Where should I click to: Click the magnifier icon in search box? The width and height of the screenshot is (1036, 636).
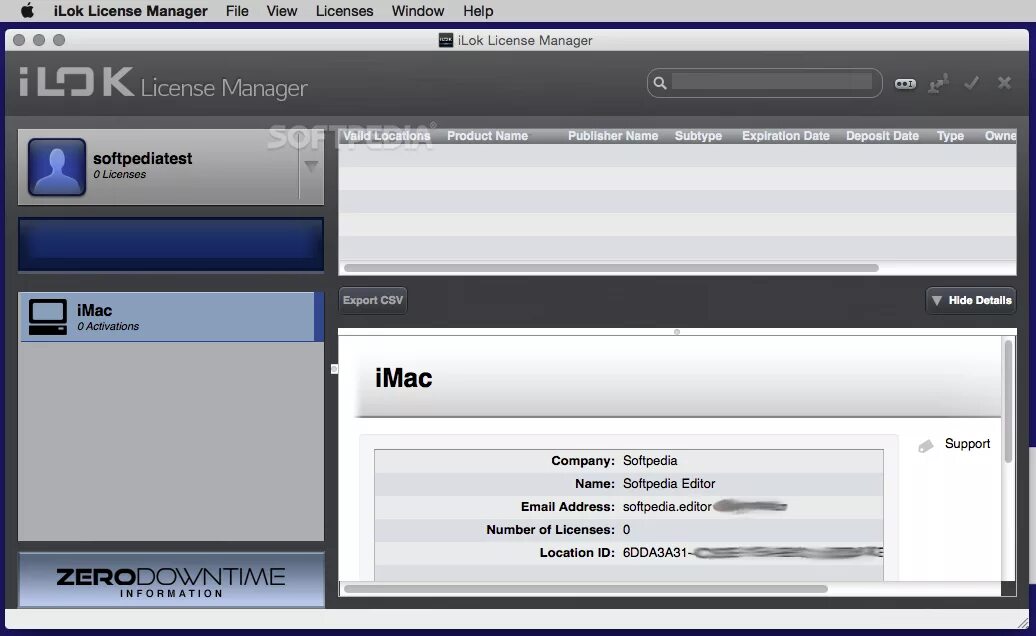(x=659, y=83)
